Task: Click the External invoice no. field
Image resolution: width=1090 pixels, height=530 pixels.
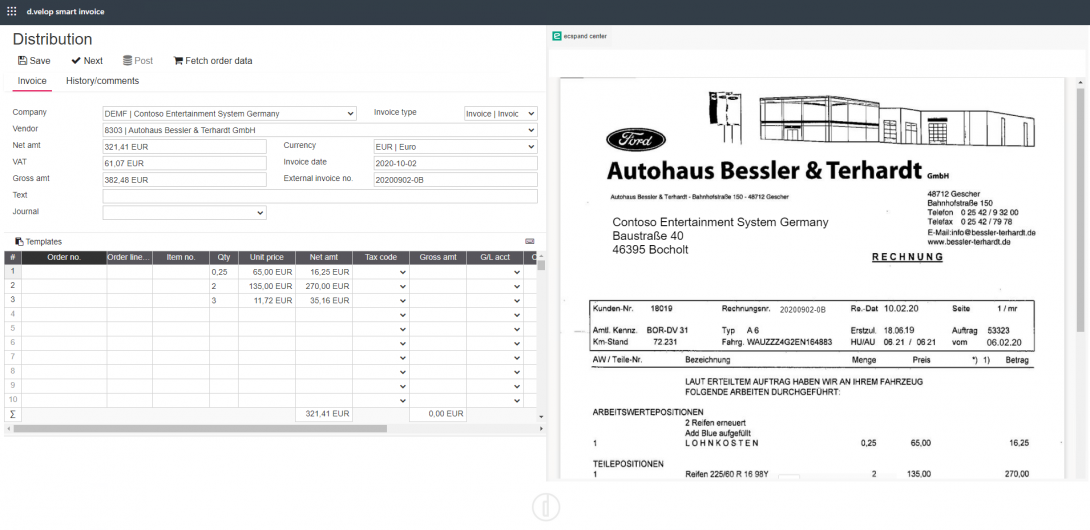Action: tap(455, 179)
